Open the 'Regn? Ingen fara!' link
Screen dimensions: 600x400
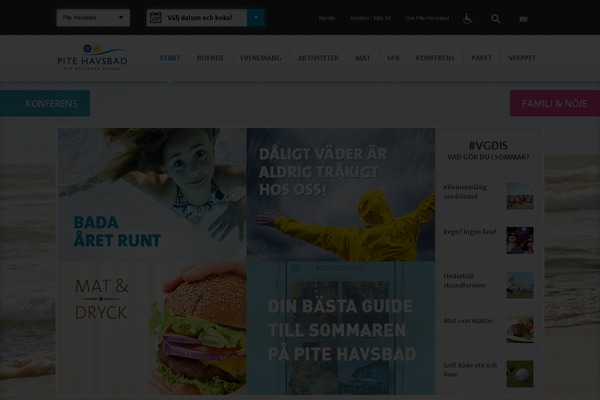pyautogui.click(x=470, y=232)
